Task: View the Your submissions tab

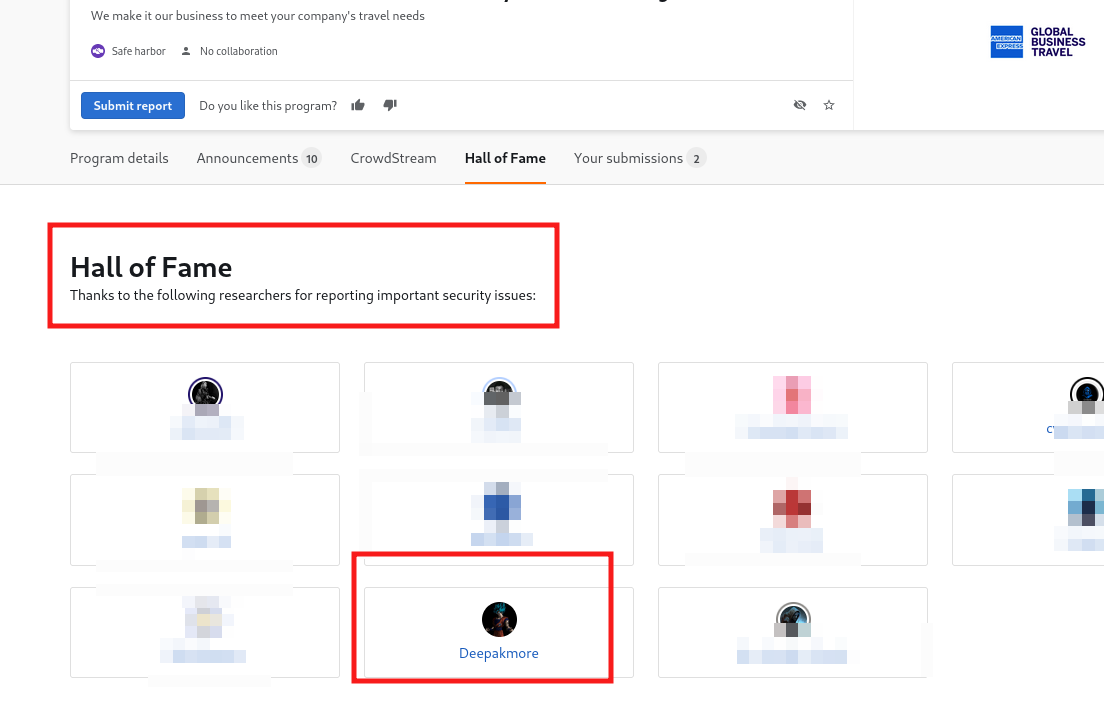Action: (639, 158)
